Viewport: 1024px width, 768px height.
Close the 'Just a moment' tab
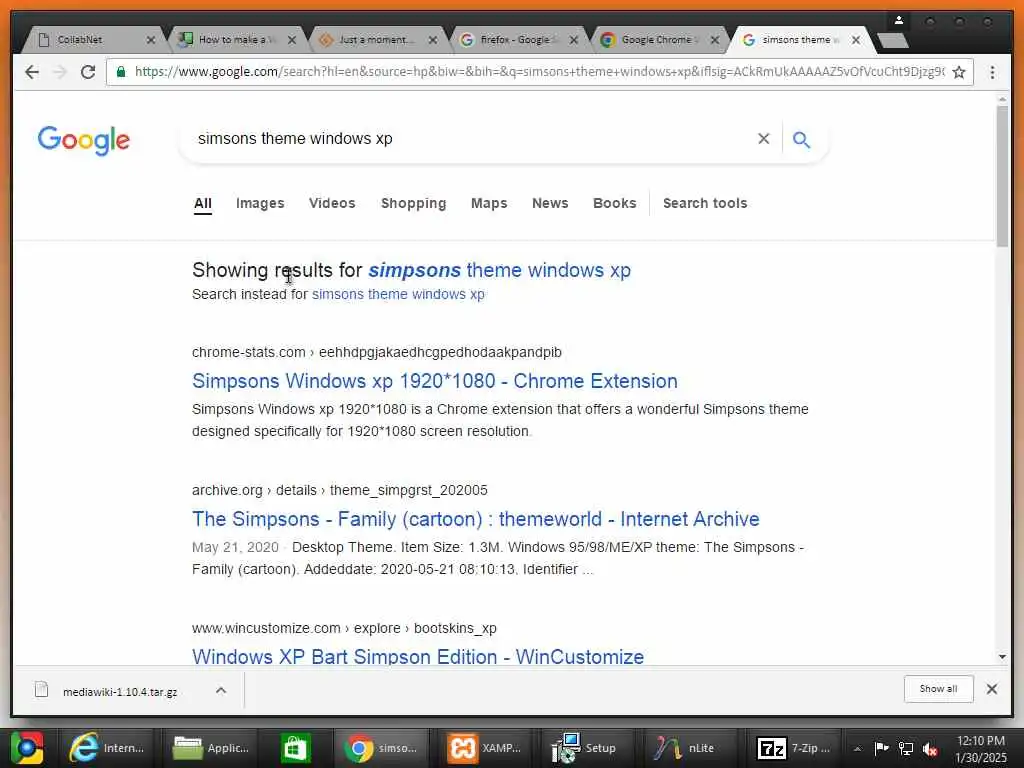pyautogui.click(x=433, y=40)
